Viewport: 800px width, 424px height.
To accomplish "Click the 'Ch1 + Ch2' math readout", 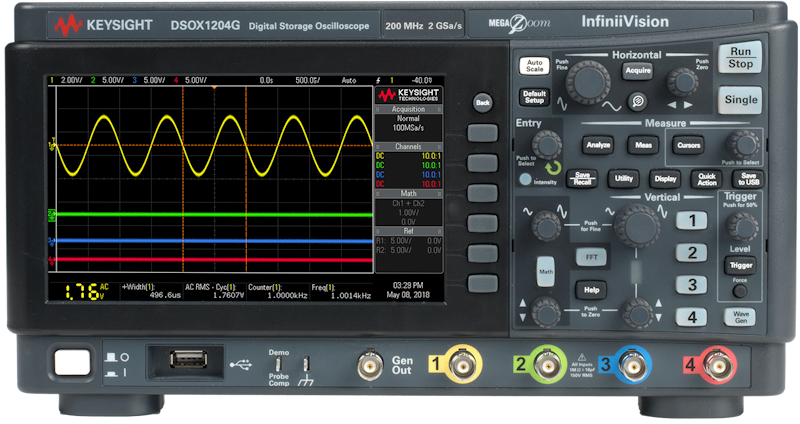I will click(x=408, y=203).
